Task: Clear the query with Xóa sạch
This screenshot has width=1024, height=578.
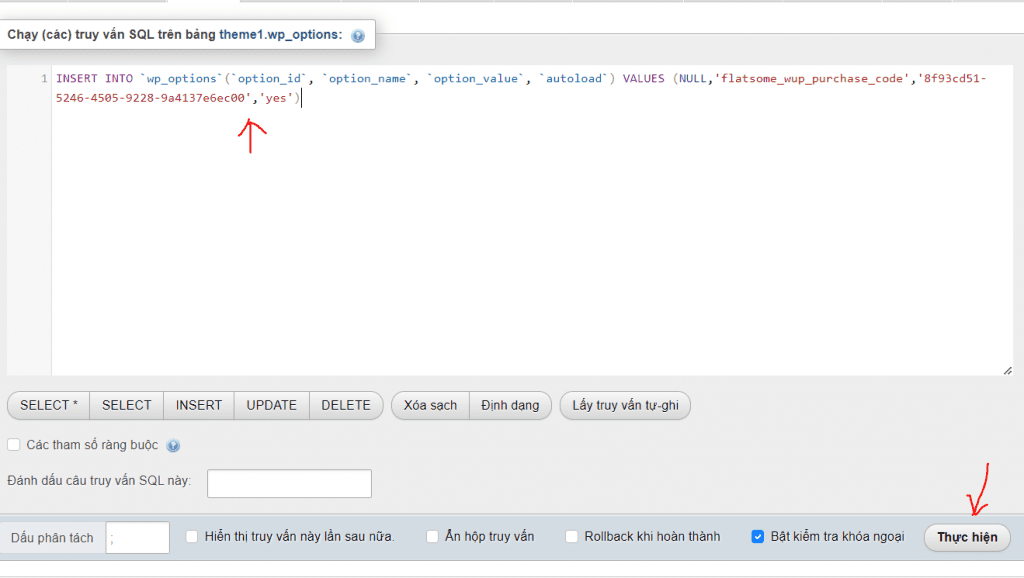Action: tap(430, 405)
